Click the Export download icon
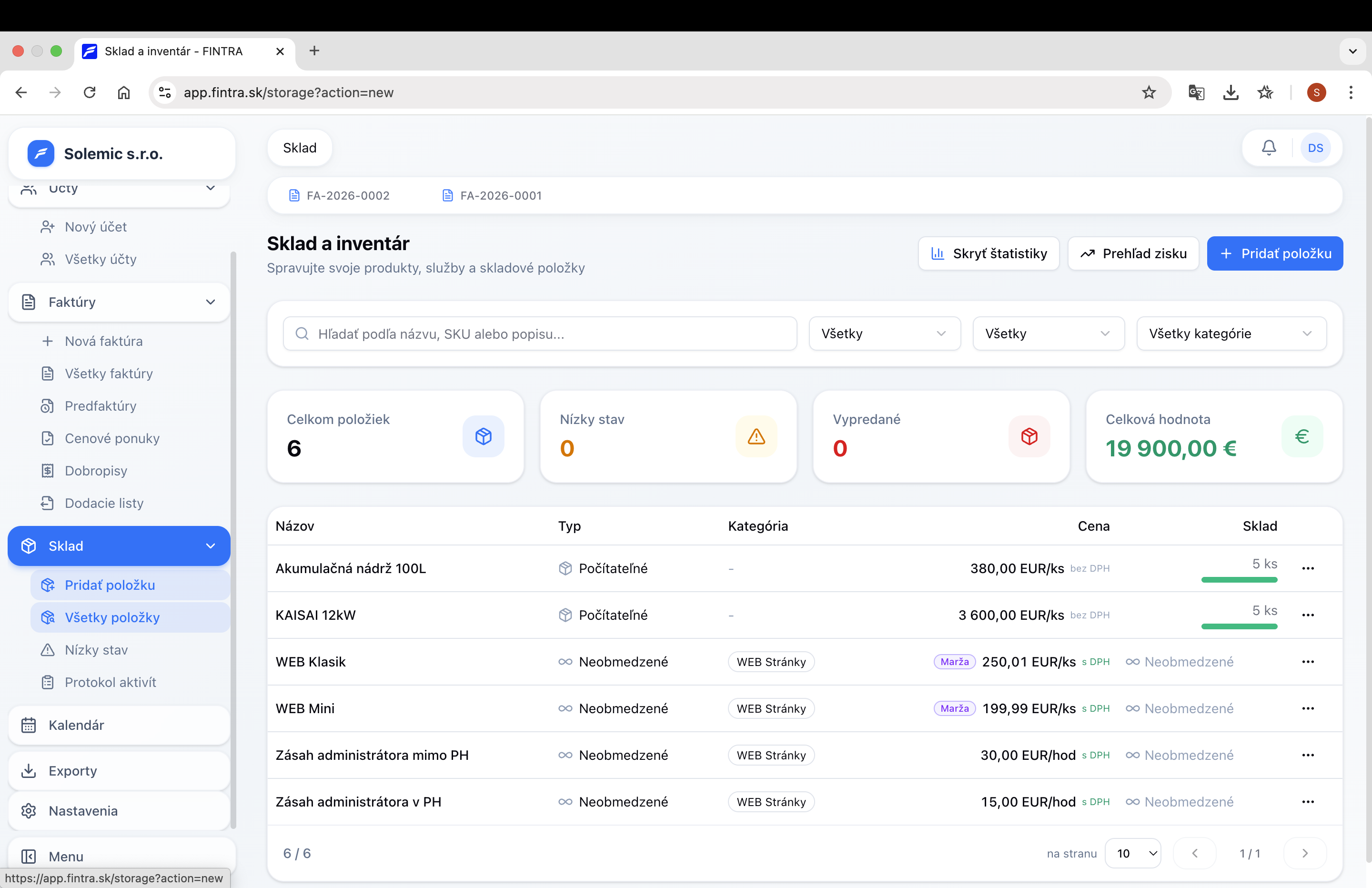The height and width of the screenshot is (888, 1372). (x=28, y=771)
